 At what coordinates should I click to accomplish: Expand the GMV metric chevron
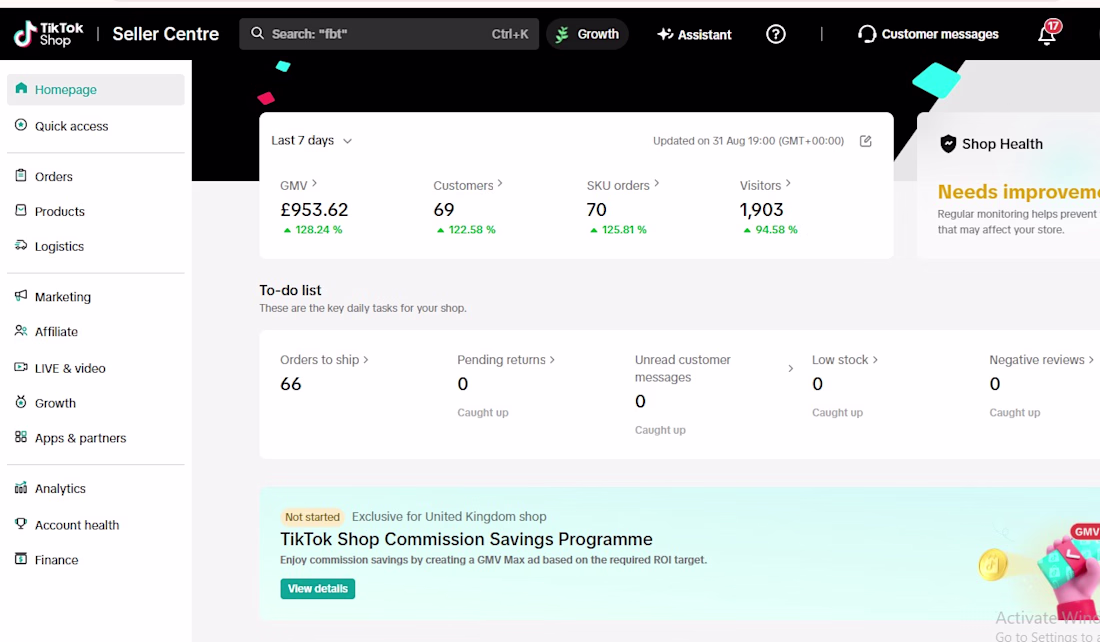pos(314,183)
